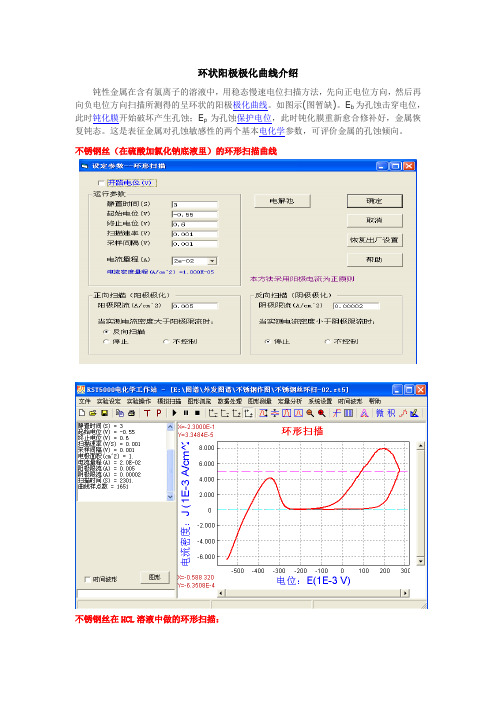Click the 阴极限流 input field
The height and width of the screenshot is (702, 496).
pyautogui.click(x=356, y=306)
